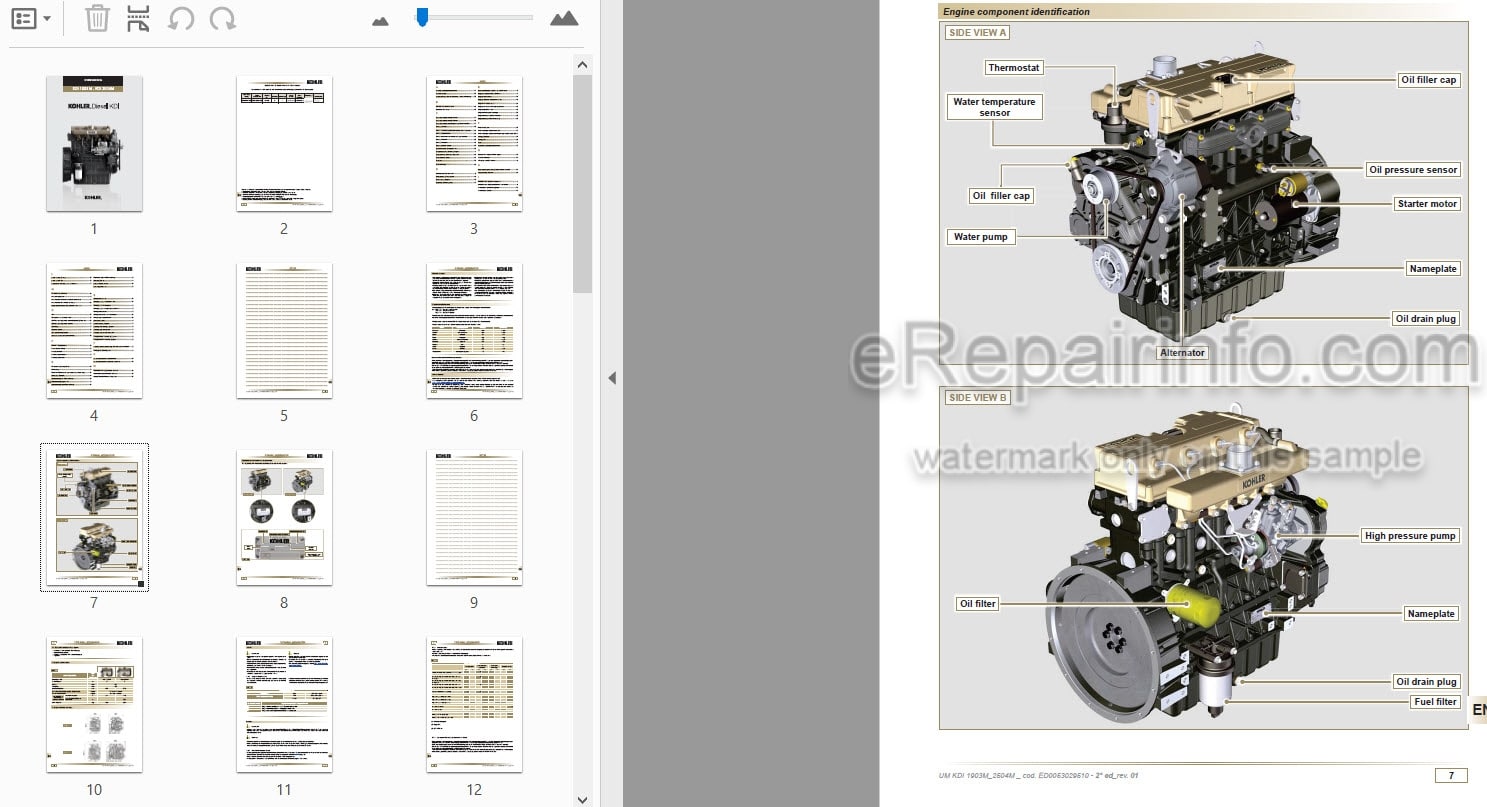Click the 'Thermostat' label in Side View A

pyautogui.click(x=1014, y=68)
